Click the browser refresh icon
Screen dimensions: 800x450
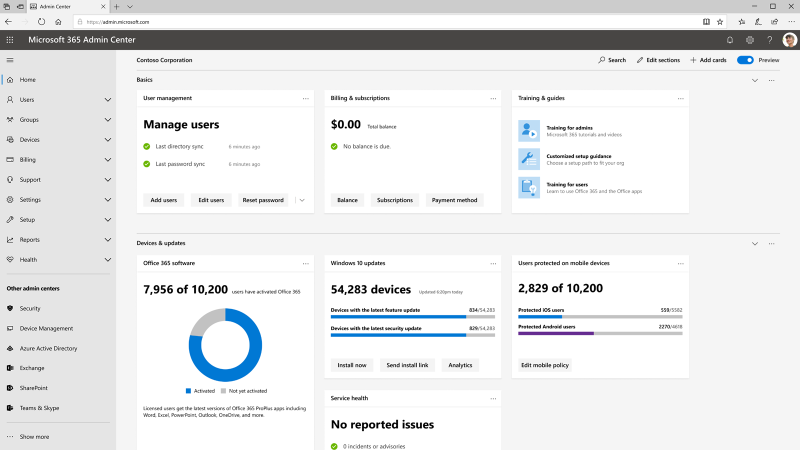(41, 22)
